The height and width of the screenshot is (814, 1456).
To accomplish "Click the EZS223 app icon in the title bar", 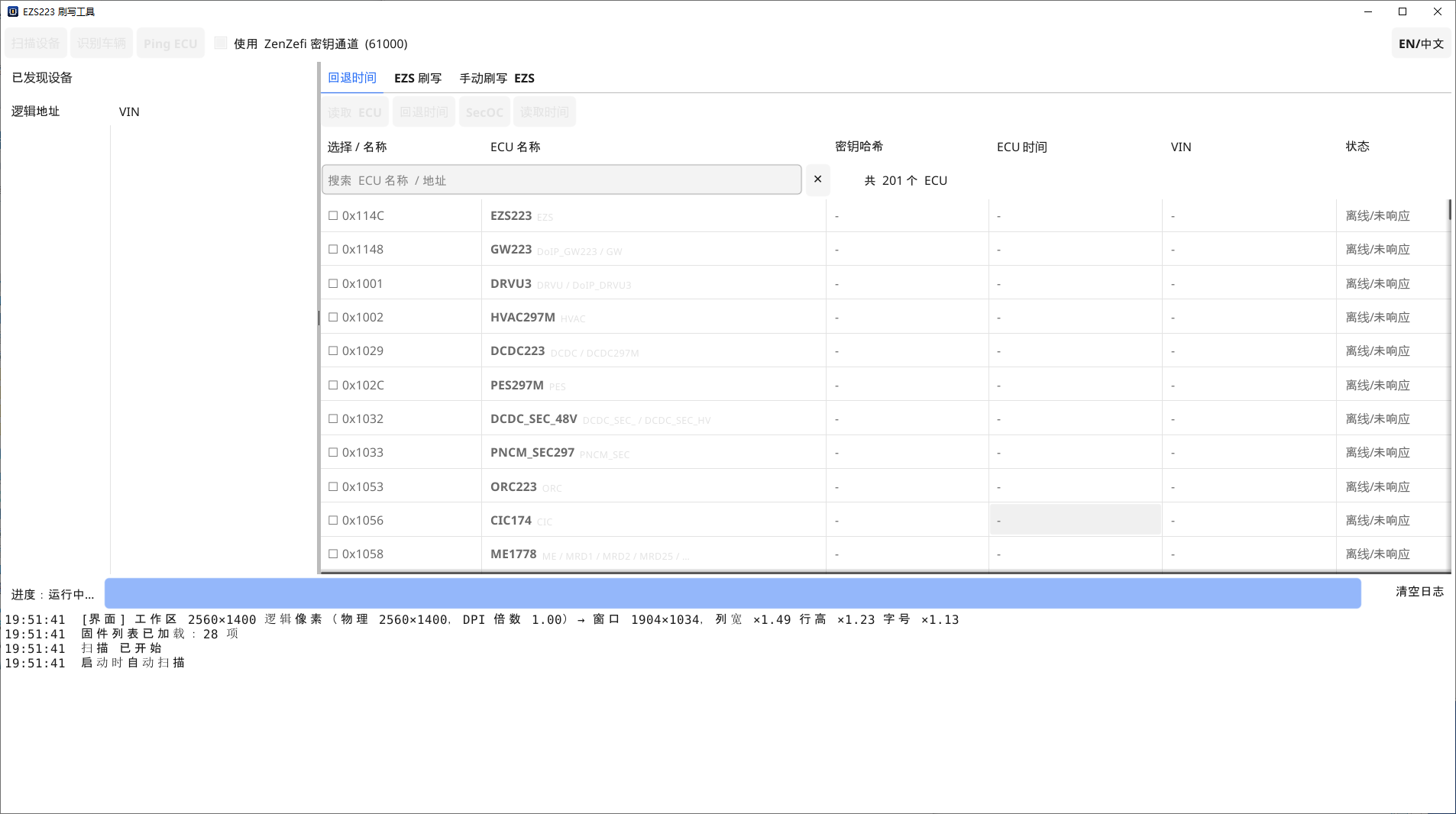I will (x=12, y=11).
